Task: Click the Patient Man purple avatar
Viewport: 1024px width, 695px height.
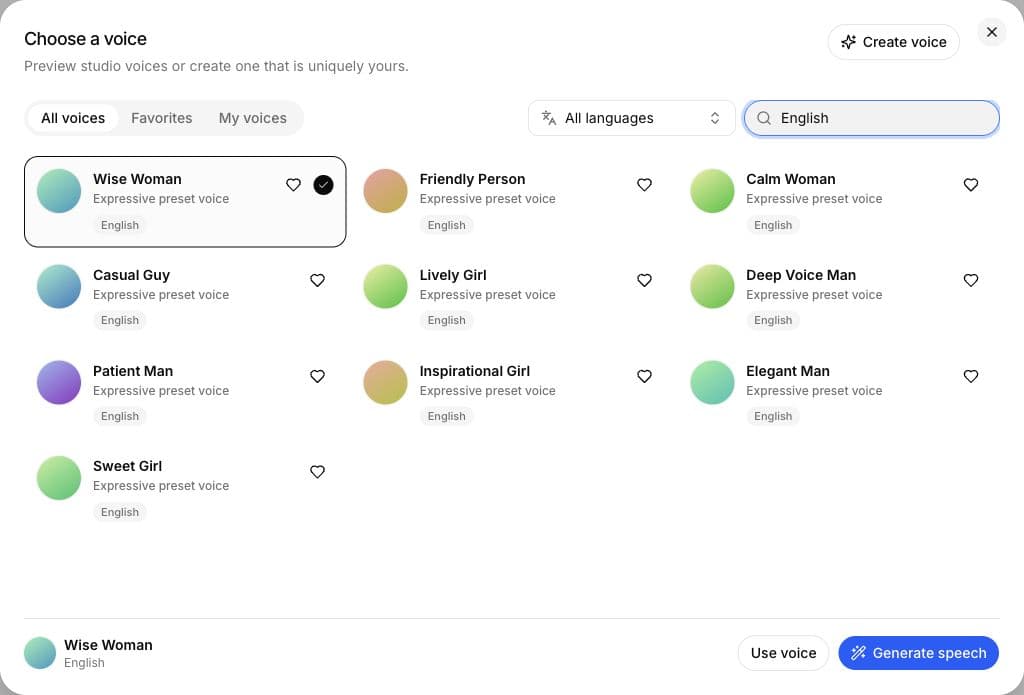Action: click(59, 382)
